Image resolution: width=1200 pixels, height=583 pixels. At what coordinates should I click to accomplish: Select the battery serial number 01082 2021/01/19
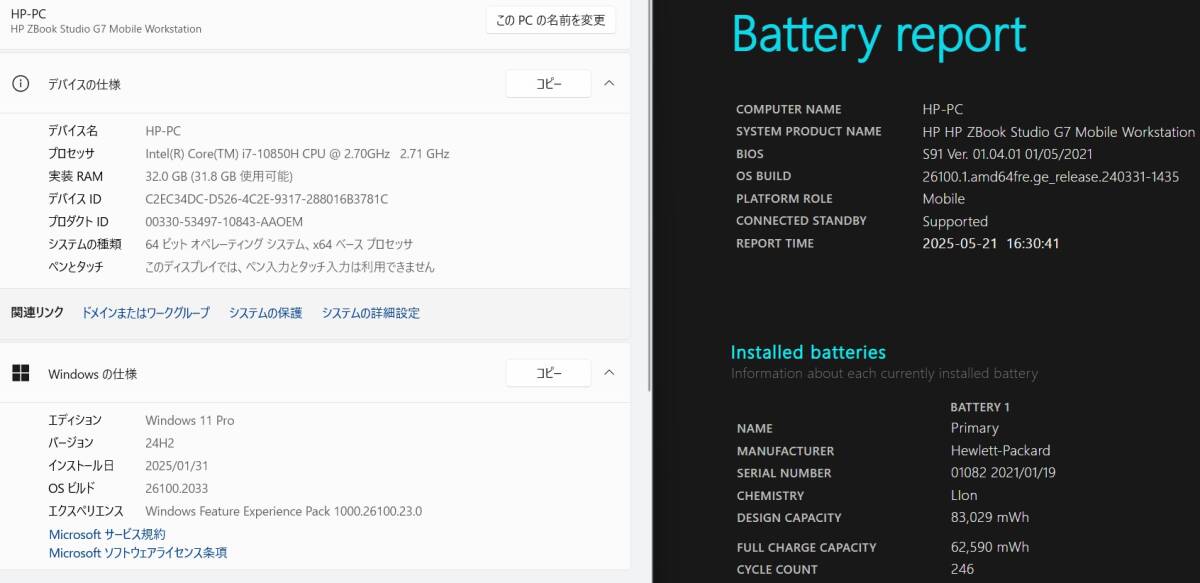tap(1003, 473)
